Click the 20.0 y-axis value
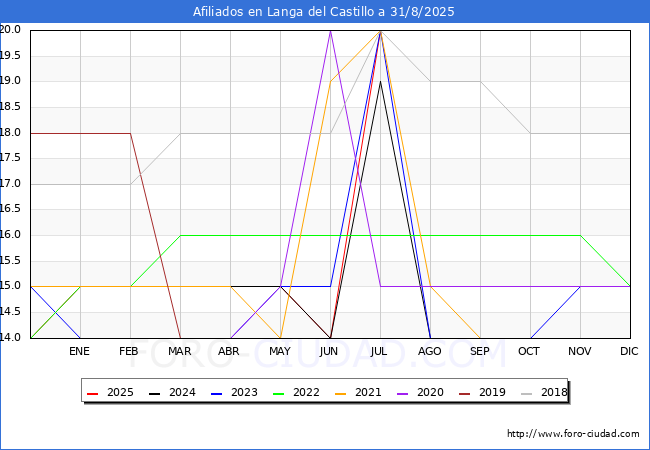Screen dimensions: 650x450 tap(12, 30)
